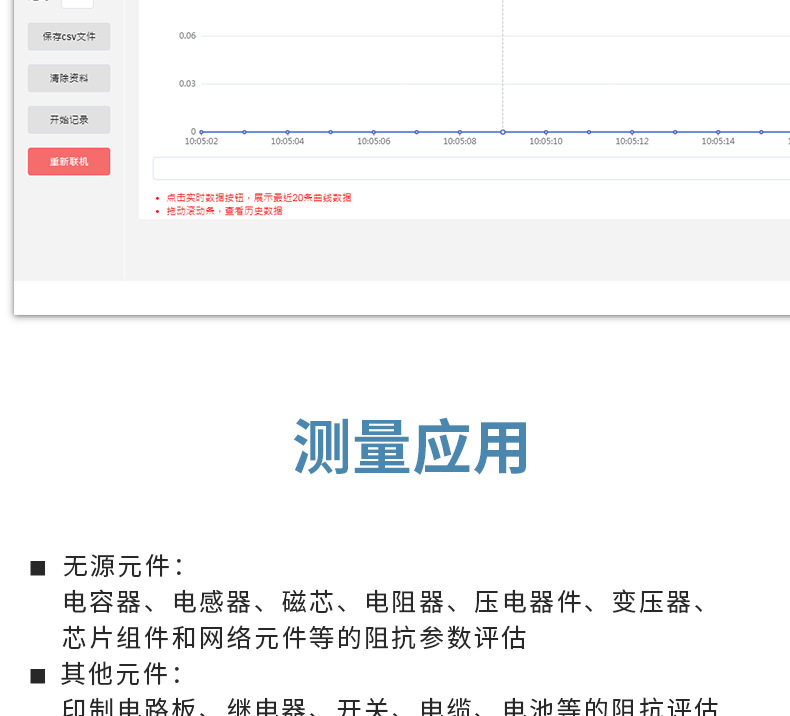790x716 pixels.
Task: Click the 10:05:10 time axis label
Action: pyautogui.click(x=546, y=142)
